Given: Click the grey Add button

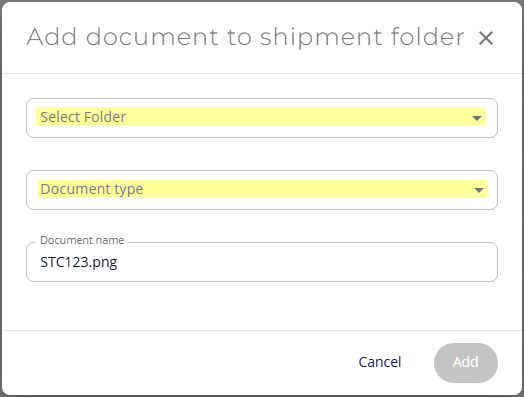Looking at the screenshot, I should (466, 363).
